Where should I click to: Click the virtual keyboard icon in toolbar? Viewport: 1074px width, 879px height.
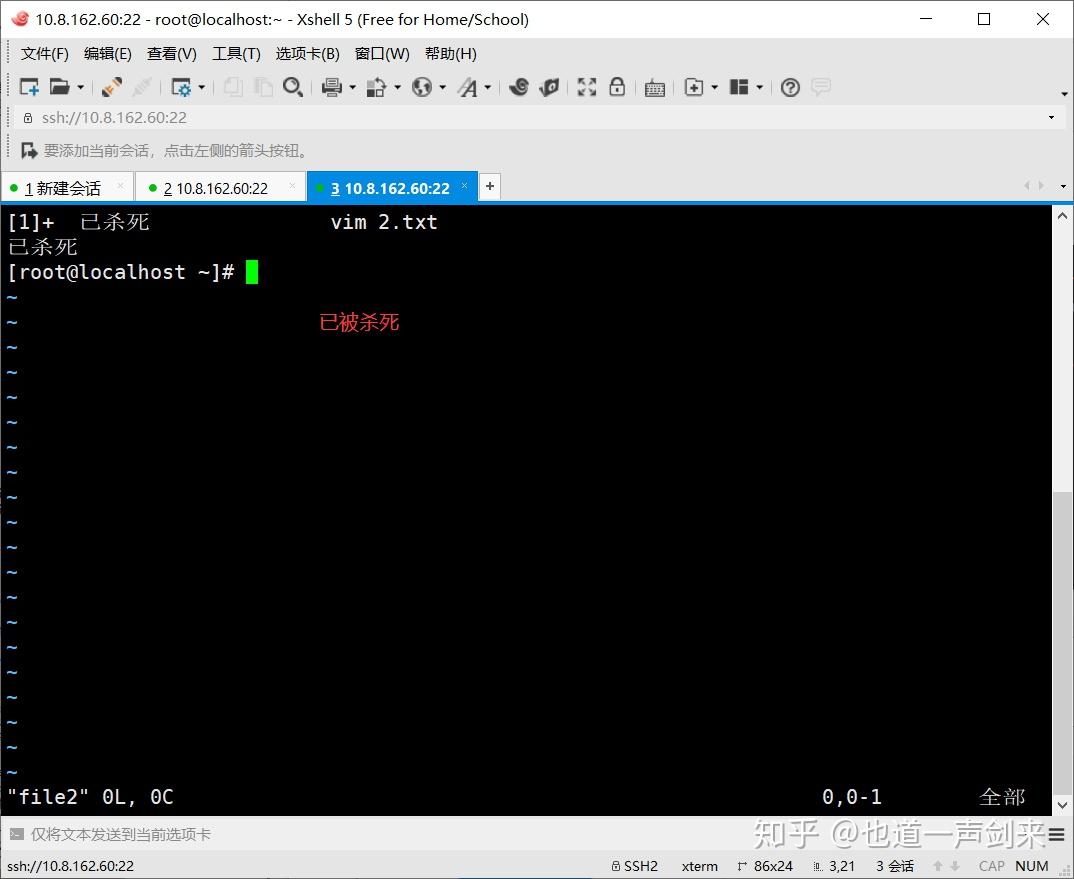pos(655,88)
